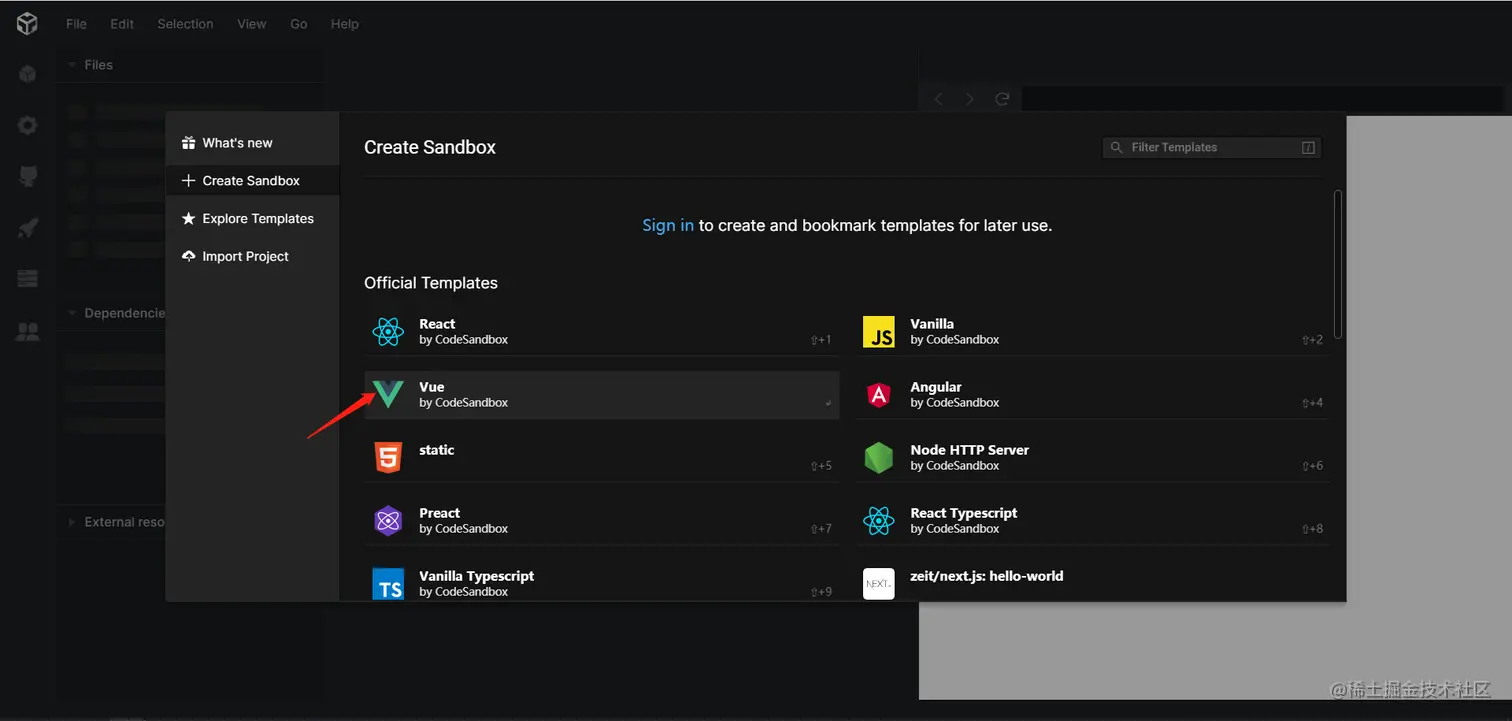Screen dimensions: 1512x721
Task: Switch to Explore Templates tab
Action: click(257, 219)
